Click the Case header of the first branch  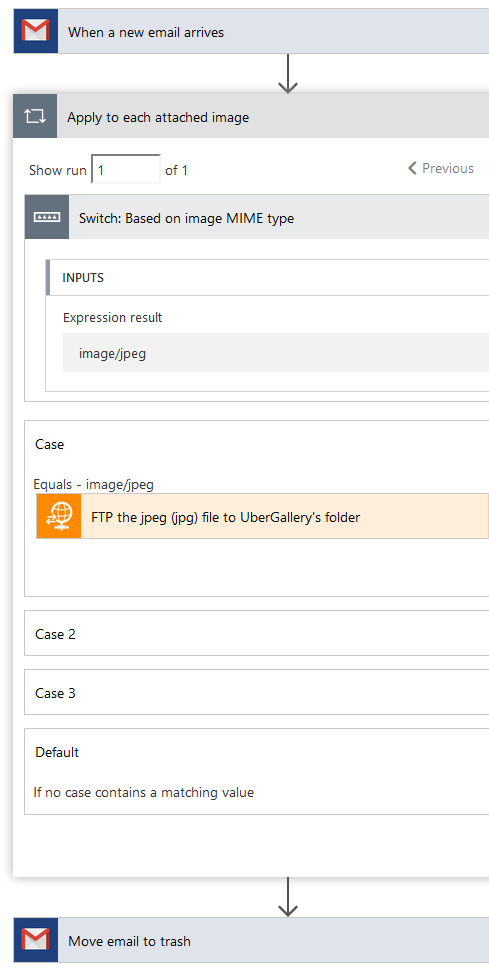(x=50, y=444)
